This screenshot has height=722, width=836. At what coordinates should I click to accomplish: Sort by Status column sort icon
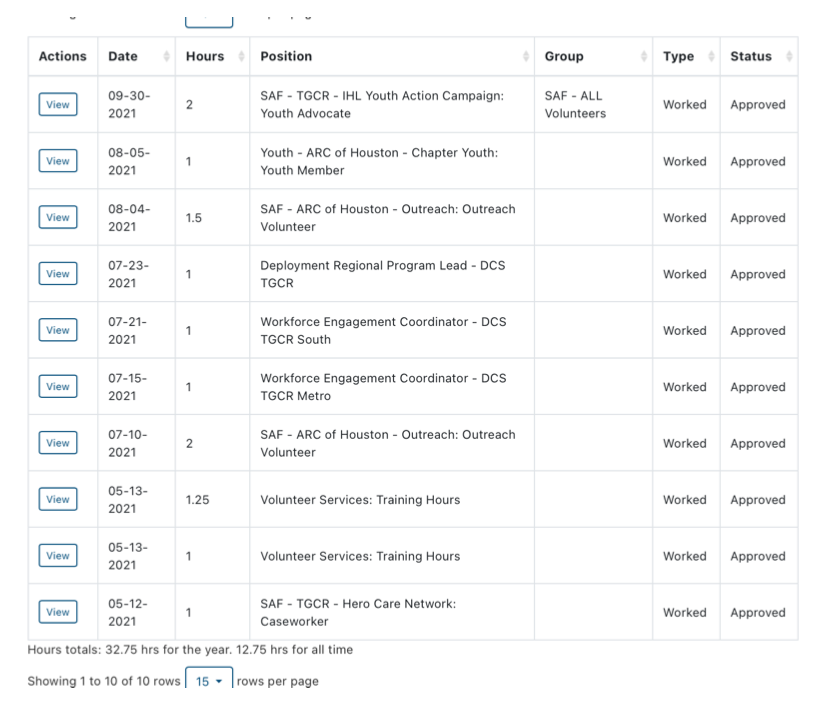click(x=790, y=57)
